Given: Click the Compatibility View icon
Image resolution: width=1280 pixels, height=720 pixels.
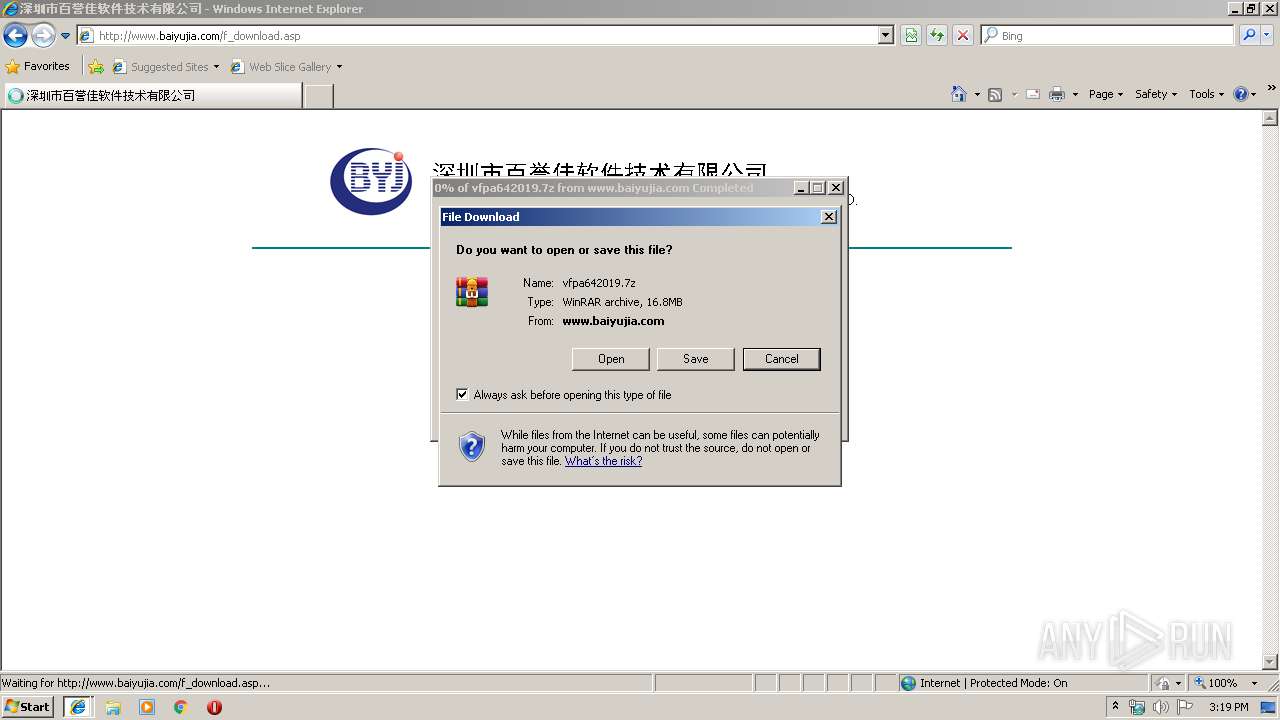Looking at the screenshot, I should pos(911,36).
